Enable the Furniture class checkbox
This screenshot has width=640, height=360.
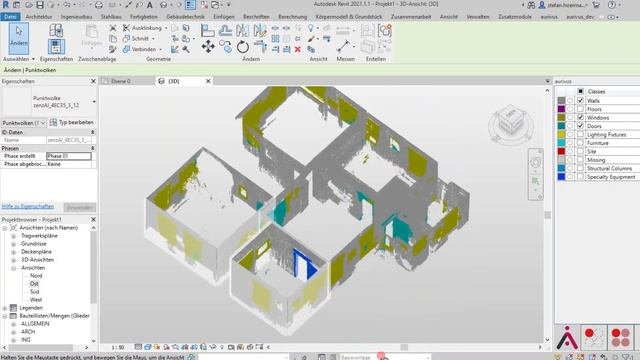pyautogui.click(x=580, y=143)
